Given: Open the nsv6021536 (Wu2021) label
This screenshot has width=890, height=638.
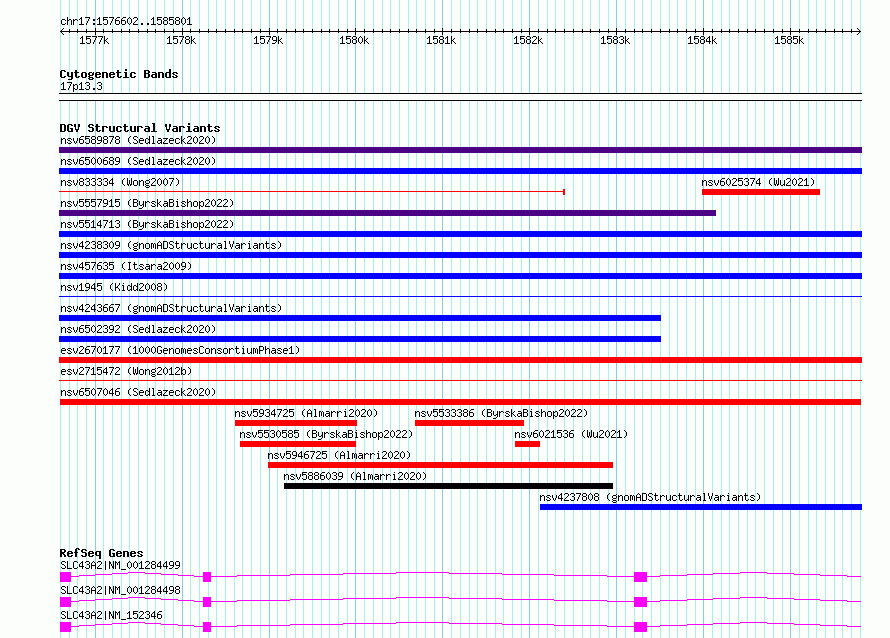Looking at the screenshot, I should coord(571,434).
